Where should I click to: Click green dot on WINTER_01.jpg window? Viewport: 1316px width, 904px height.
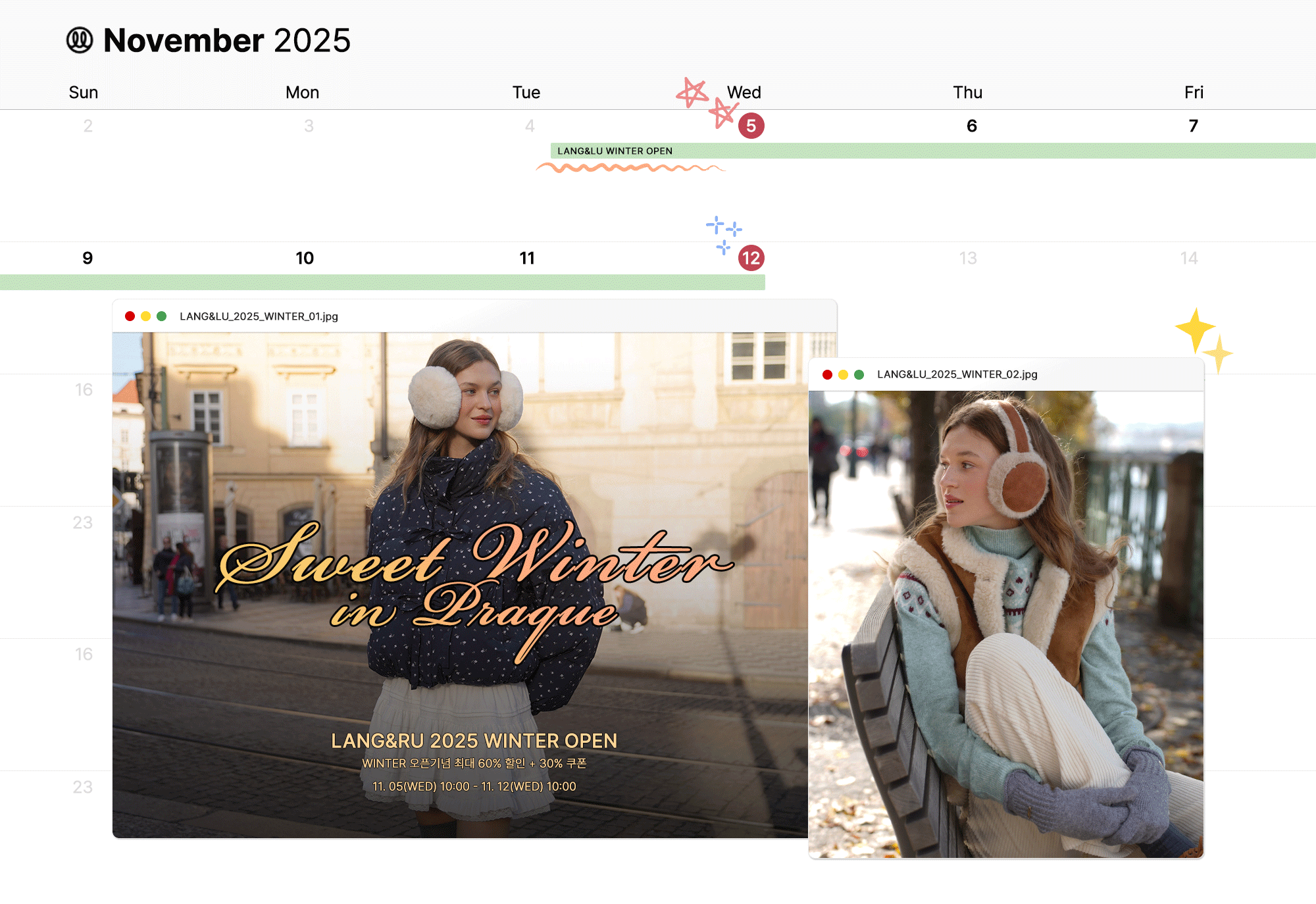pyautogui.click(x=162, y=316)
